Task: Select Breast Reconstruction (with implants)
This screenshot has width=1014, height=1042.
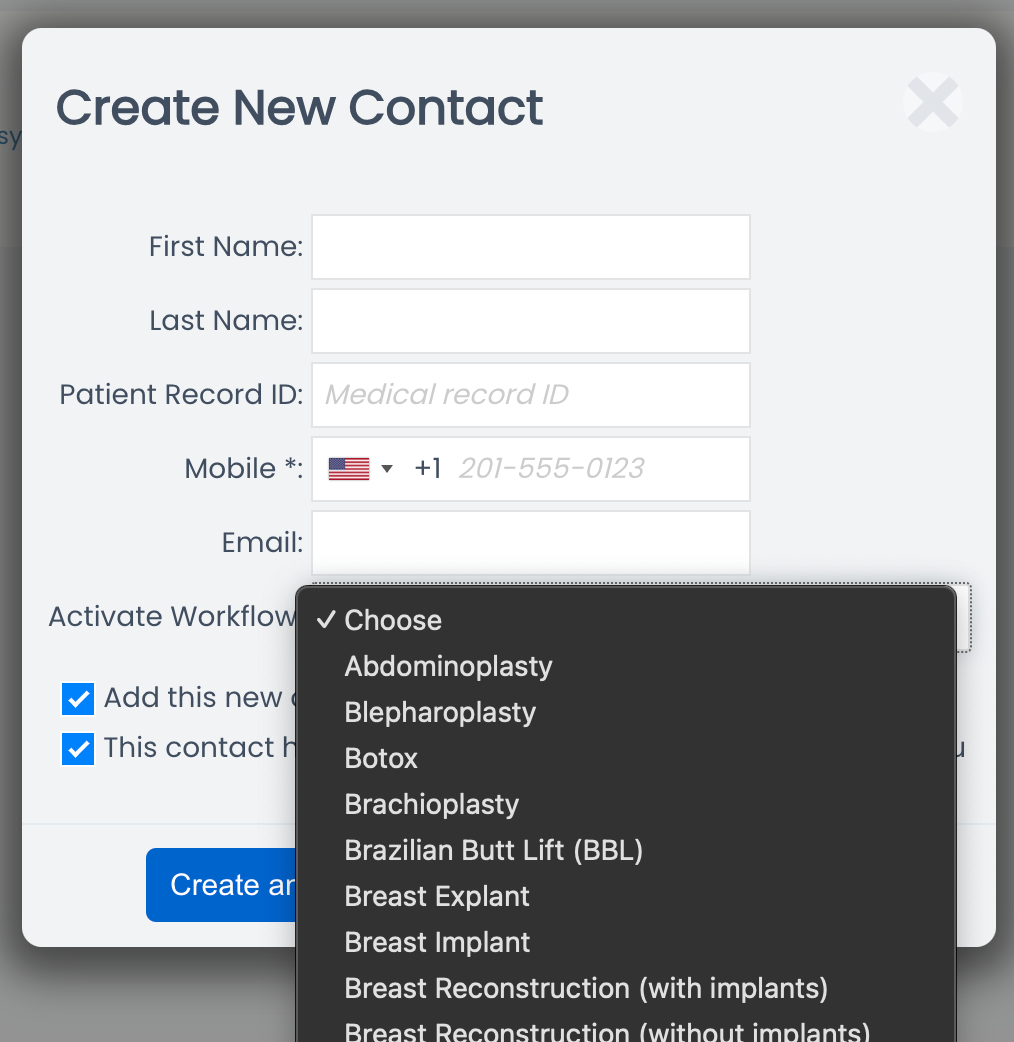Action: [x=586, y=988]
